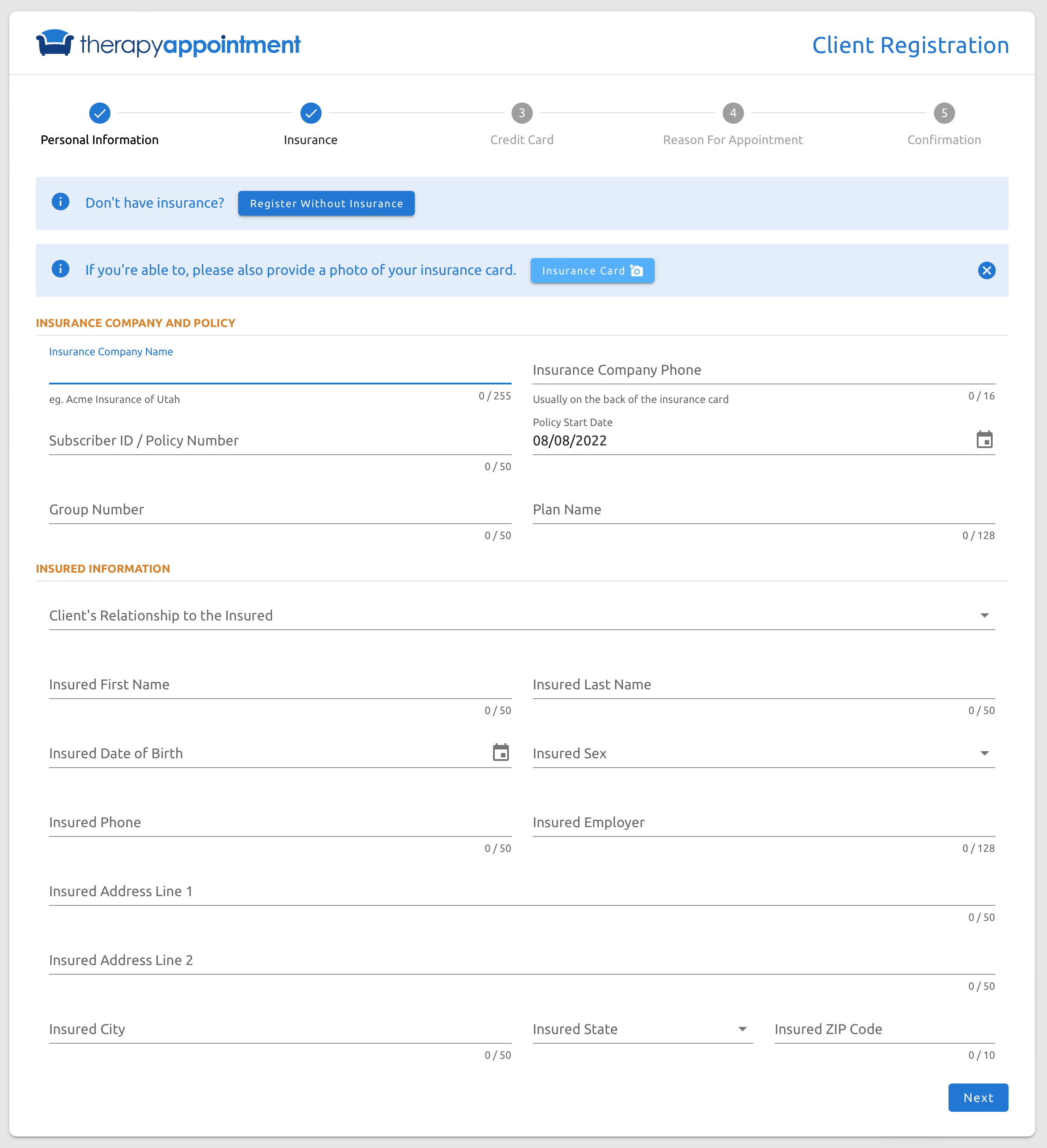The width and height of the screenshot is (1047, 1148).
Task: Click the numbered circle for Credit Card step
Action: [521, 113]
